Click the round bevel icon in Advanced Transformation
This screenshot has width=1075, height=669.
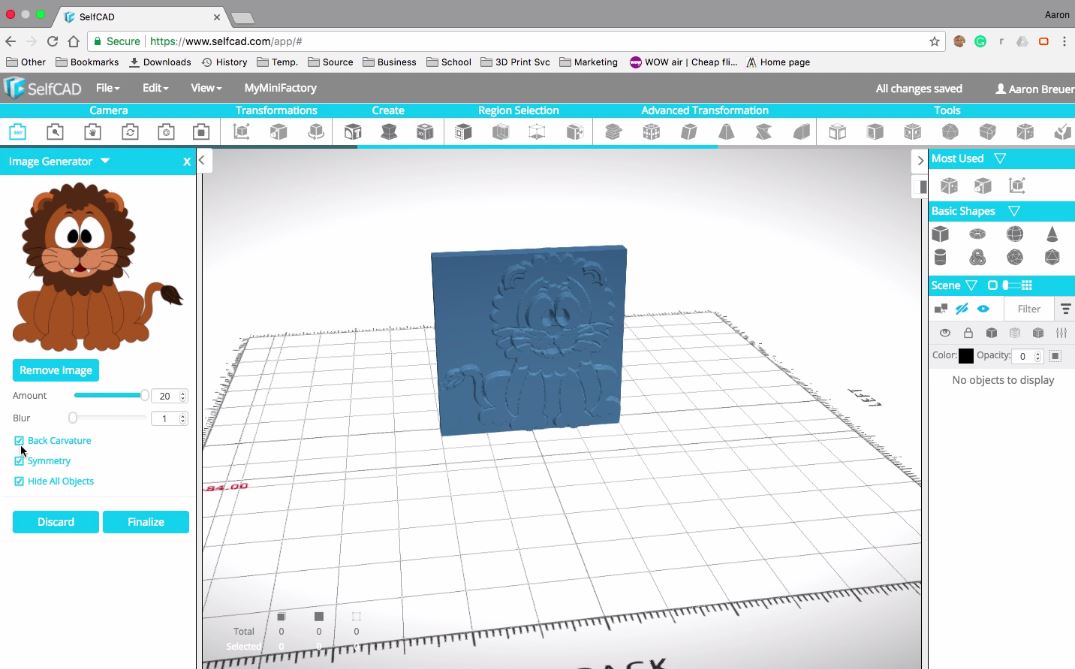coord(801,132)
